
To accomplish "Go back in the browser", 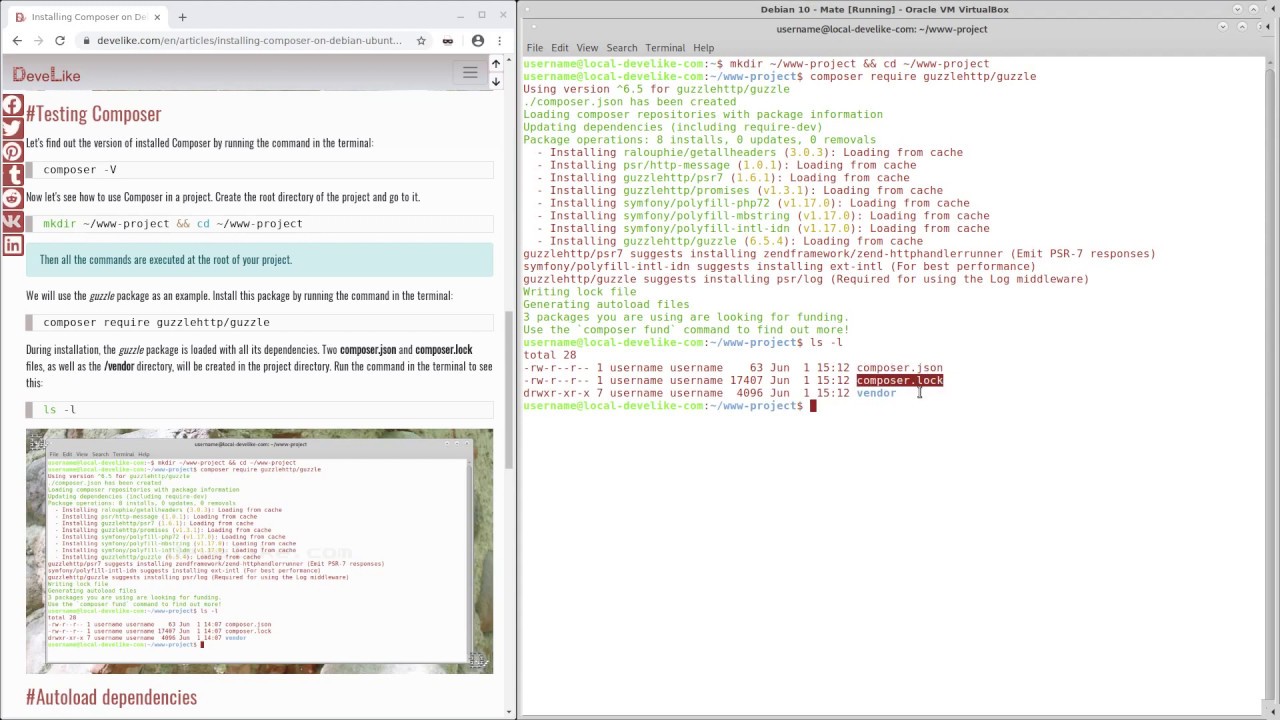I will coord(16,41).
